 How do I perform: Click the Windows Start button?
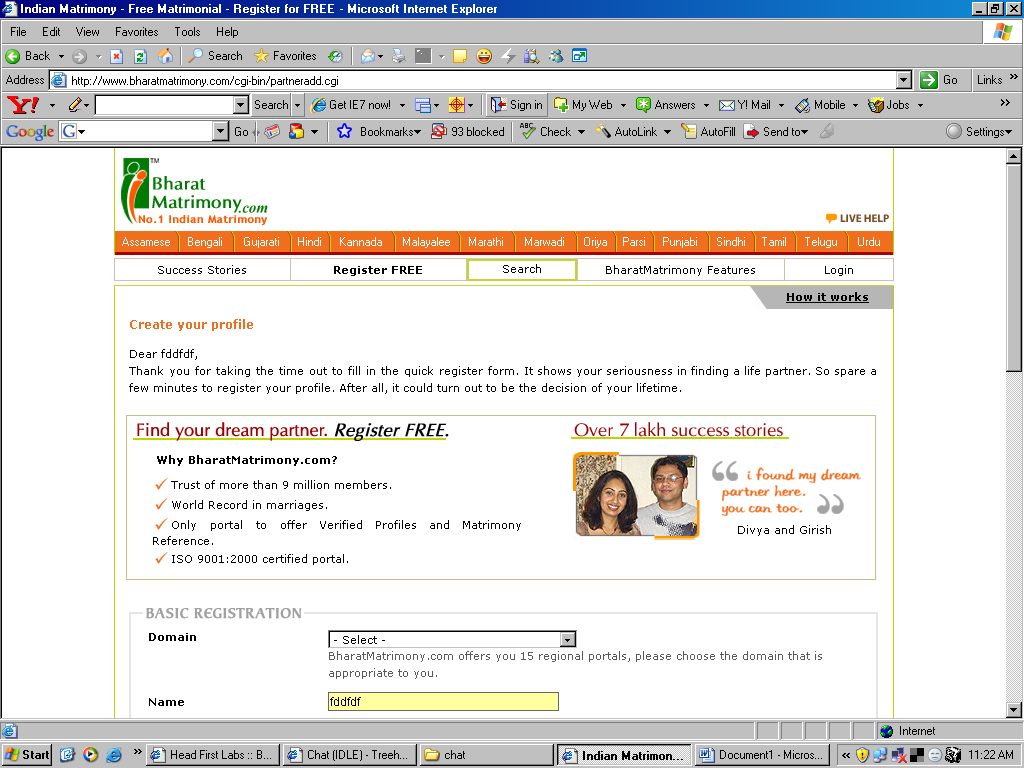27,755
